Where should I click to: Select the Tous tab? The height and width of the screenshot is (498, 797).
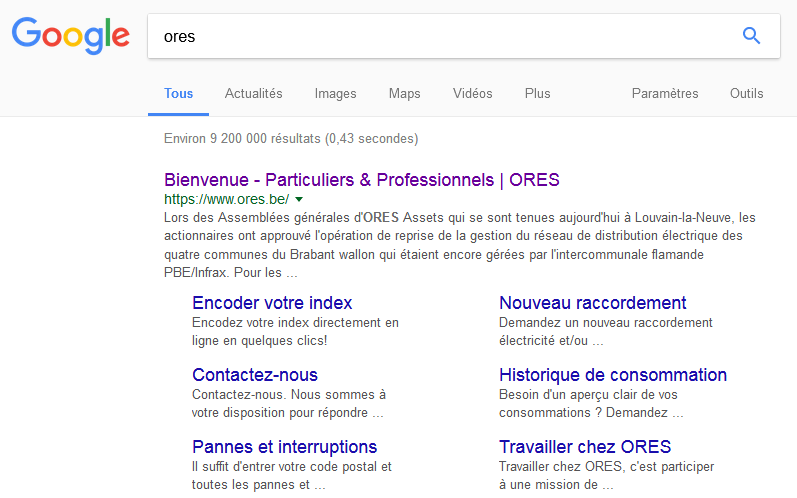[x=178, y=94]
